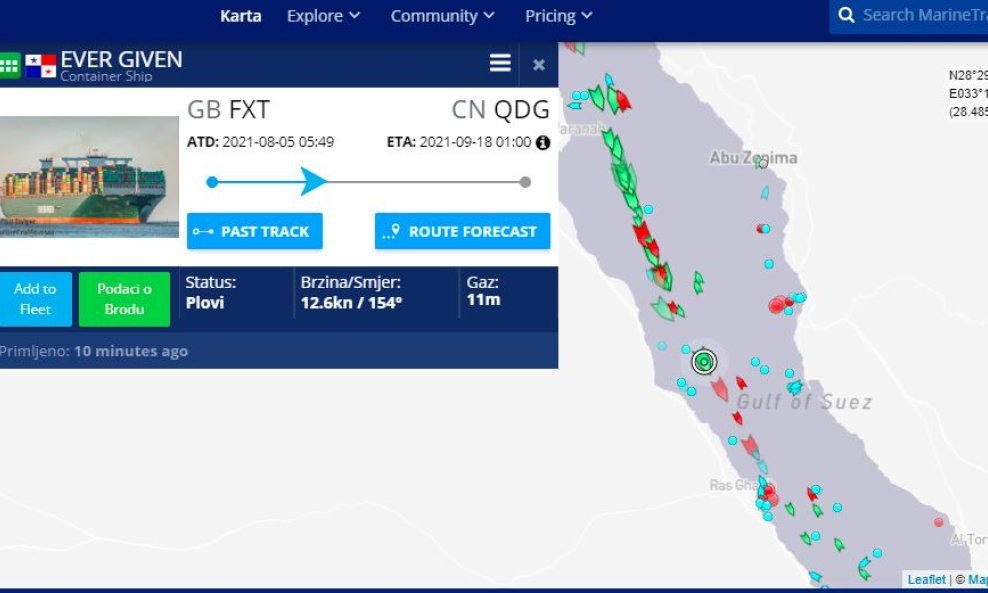The image size is (988, 593).
Task: Click the departure port code GB FXT
Action: click(229, 110)
